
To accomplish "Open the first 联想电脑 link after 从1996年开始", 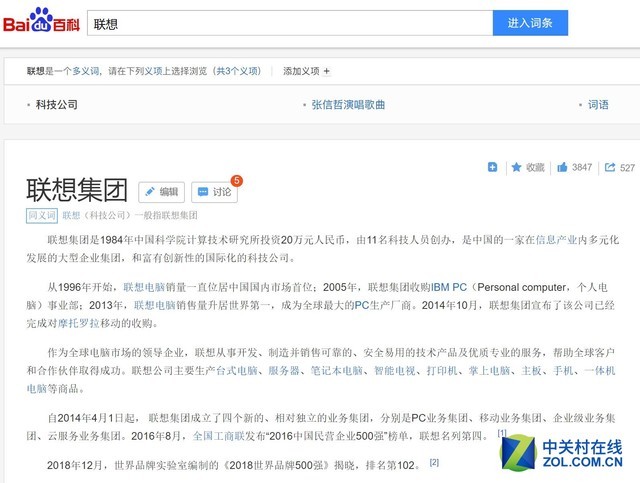I will [144, 287].
